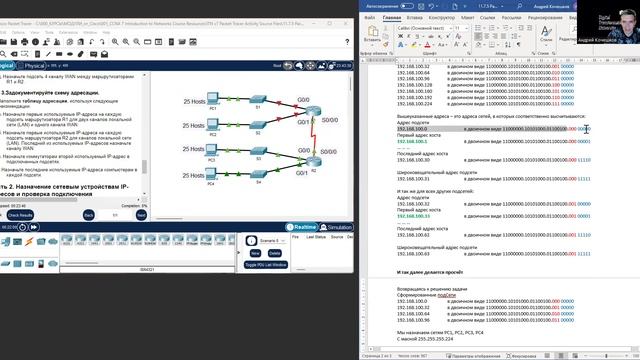Open the Макет ribbon tab
Viewport: 640px width, 360px height.
pos(467,18)
